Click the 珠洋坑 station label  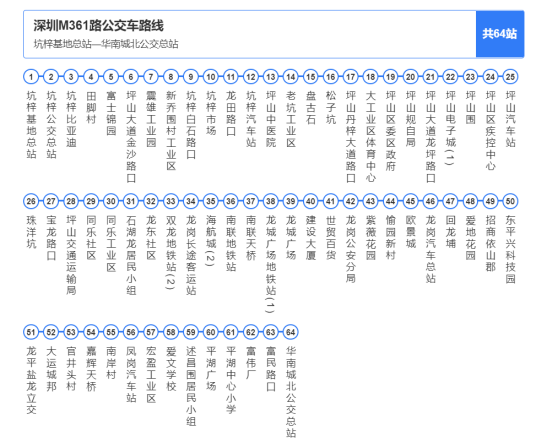[31, 232]
